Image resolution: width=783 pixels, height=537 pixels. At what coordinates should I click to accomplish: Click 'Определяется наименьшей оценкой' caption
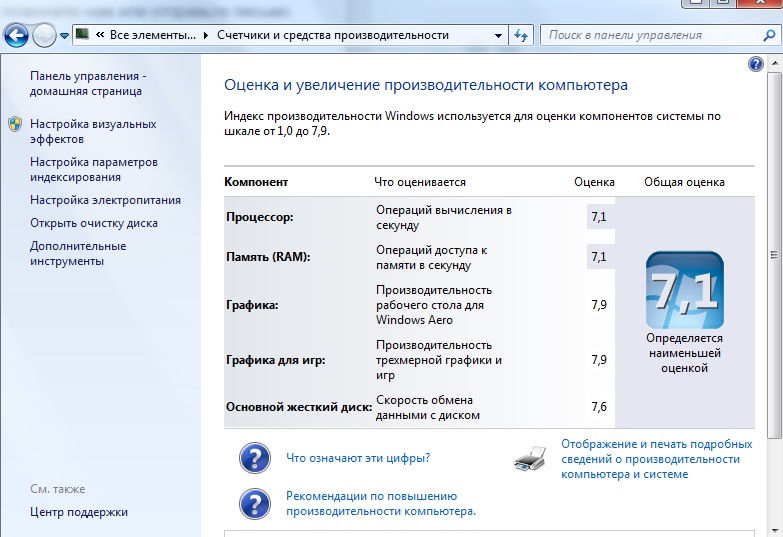pyautogui.click(x=685, y=353)
